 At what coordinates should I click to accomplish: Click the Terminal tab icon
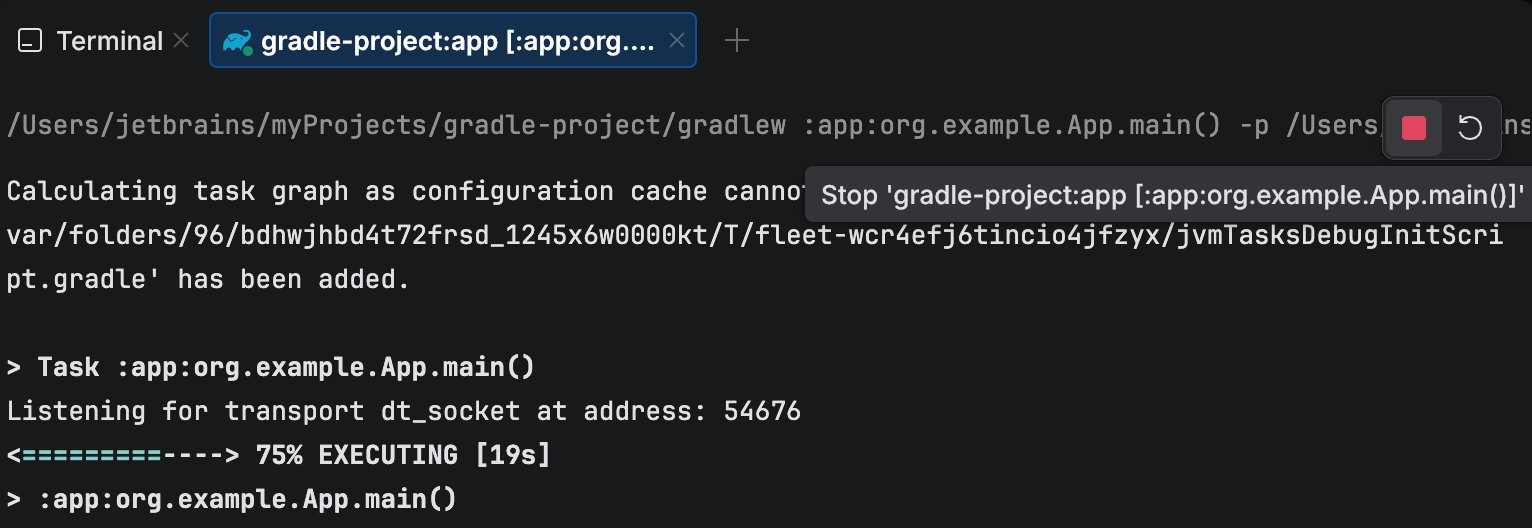[31, 41]
